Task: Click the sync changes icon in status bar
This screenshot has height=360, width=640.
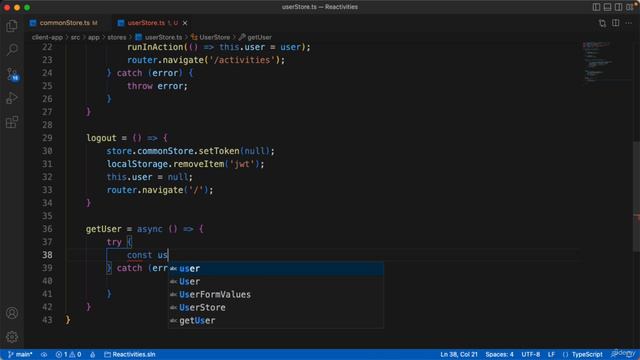Action: [x=44, y=354]
